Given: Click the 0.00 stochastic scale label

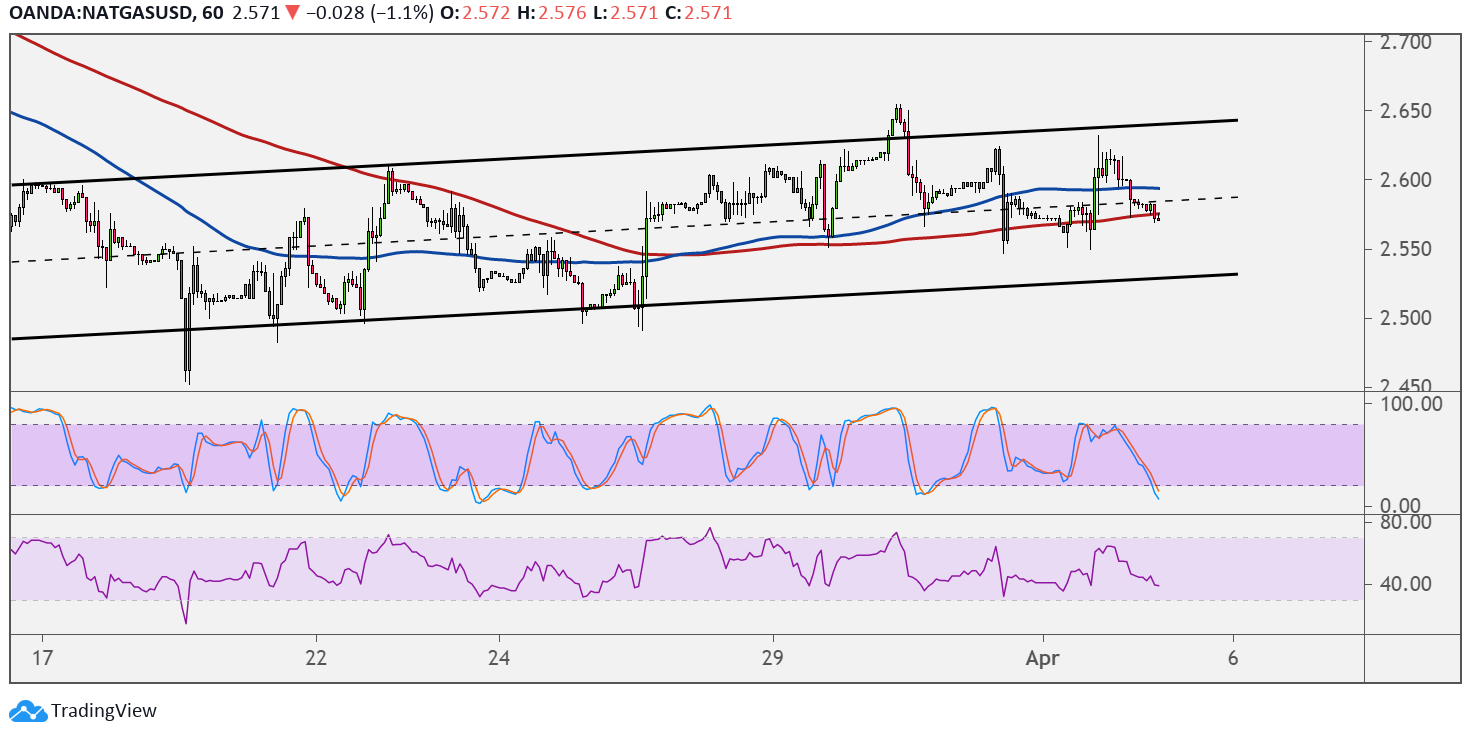Looking at the screenshot, I should 1402,505.
